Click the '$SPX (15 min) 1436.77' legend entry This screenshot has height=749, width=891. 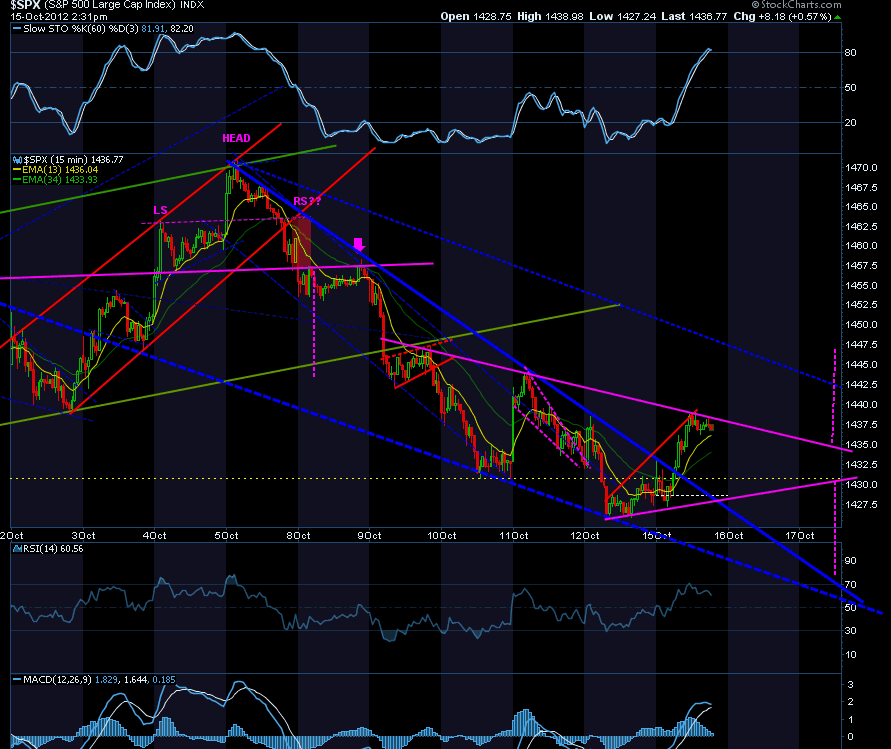[x=73, y=160]
